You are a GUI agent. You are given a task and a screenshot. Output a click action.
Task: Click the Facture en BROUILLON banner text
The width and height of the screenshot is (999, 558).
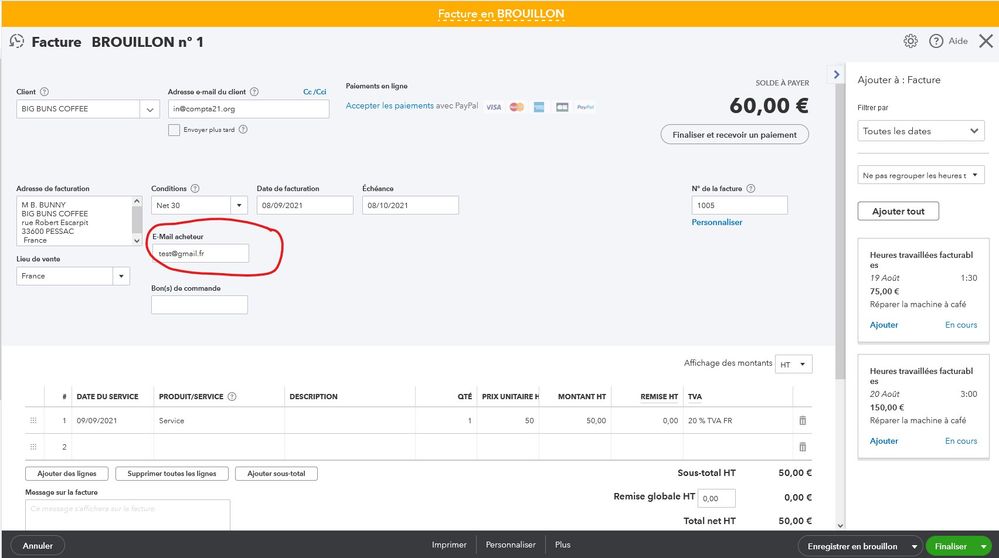coord(501,13)
